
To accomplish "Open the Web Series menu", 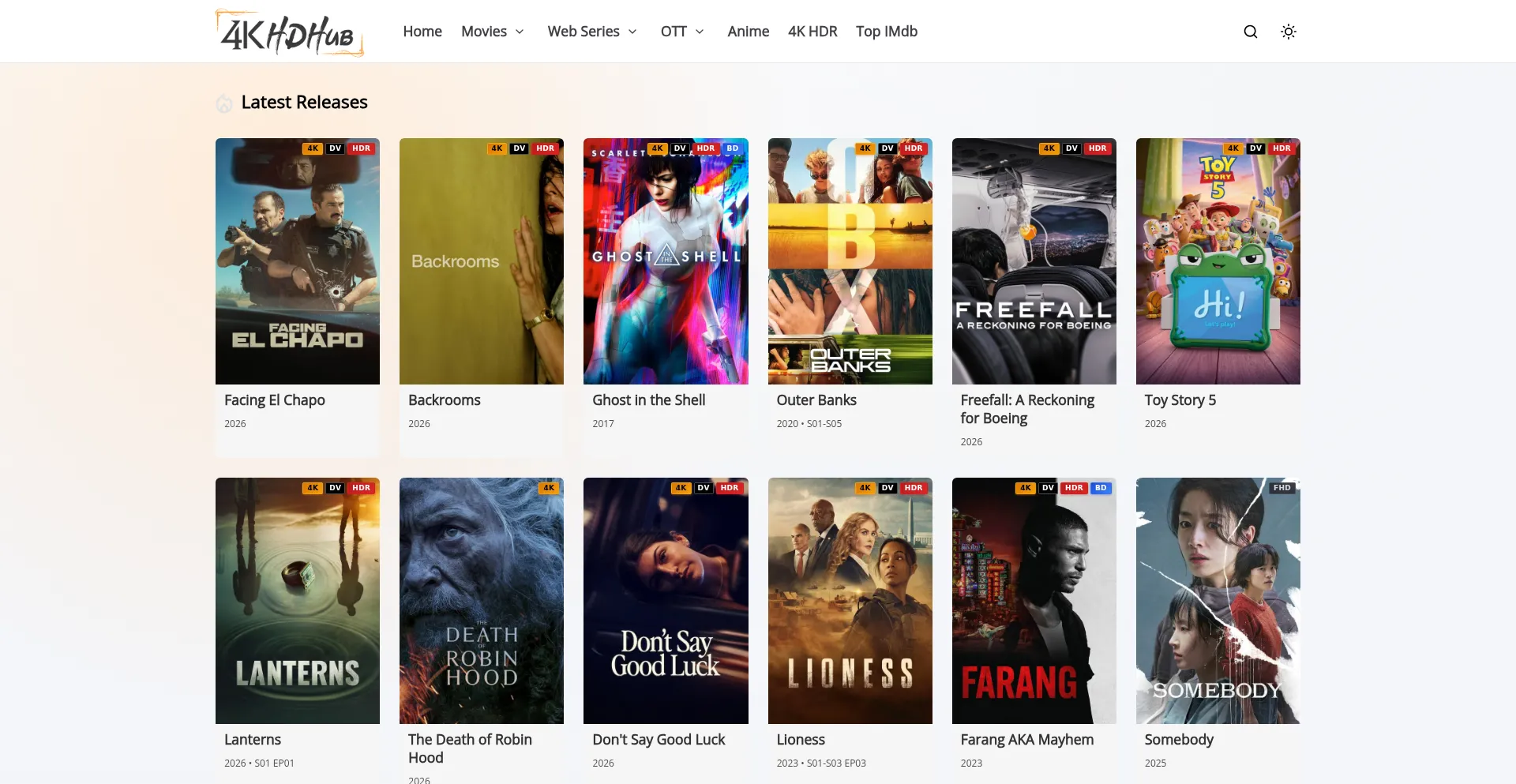I will (584, 32).
